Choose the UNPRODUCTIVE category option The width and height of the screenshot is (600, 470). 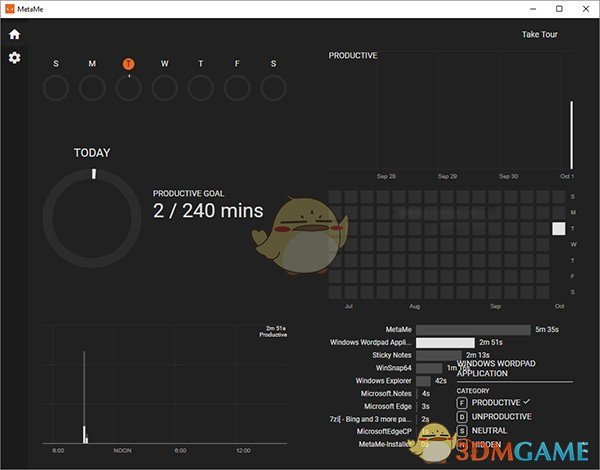pyautogui.click(x=494, y=416)
